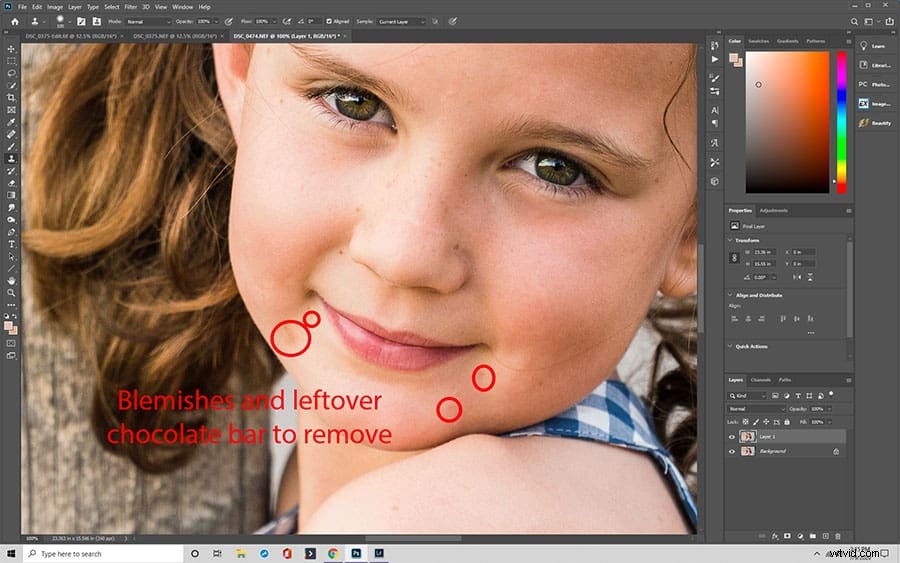Toggle pixel layer filter
The height and width of the screenshot is (563, 900).
[x=775, y=396]
